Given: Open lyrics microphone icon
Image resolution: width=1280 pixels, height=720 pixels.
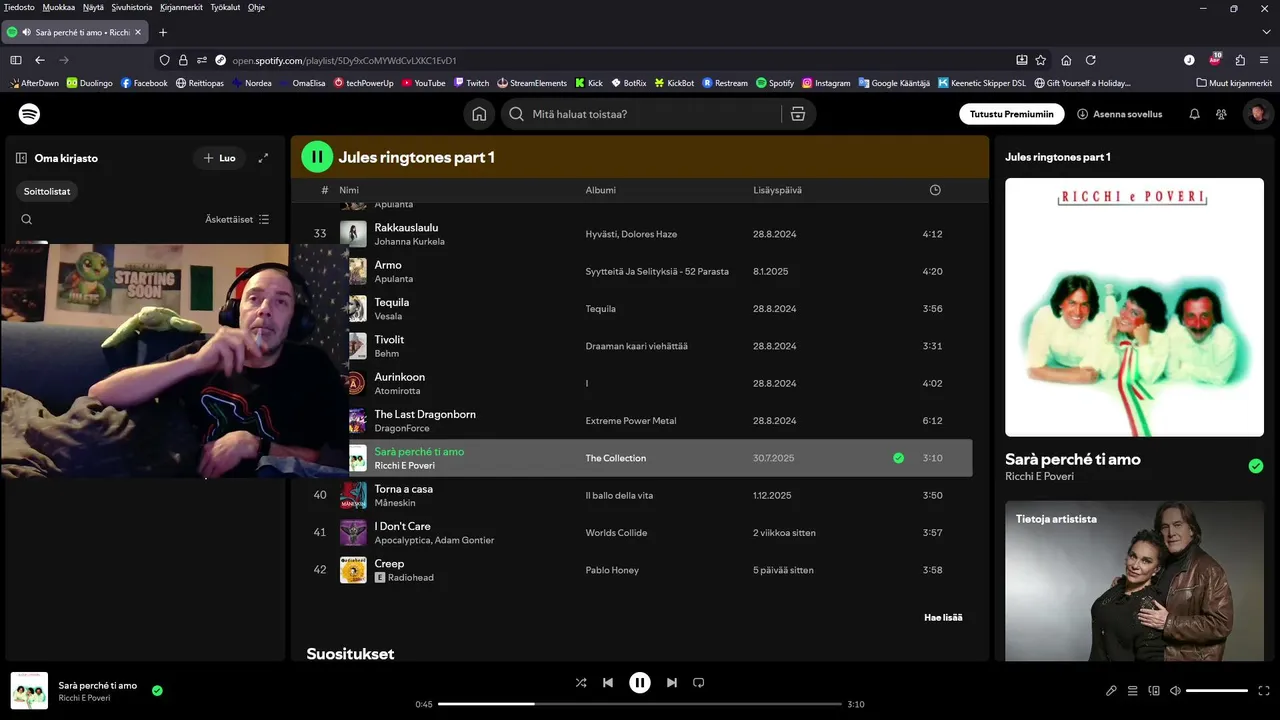Looking at the screenshot, I should coord(1111,691).
